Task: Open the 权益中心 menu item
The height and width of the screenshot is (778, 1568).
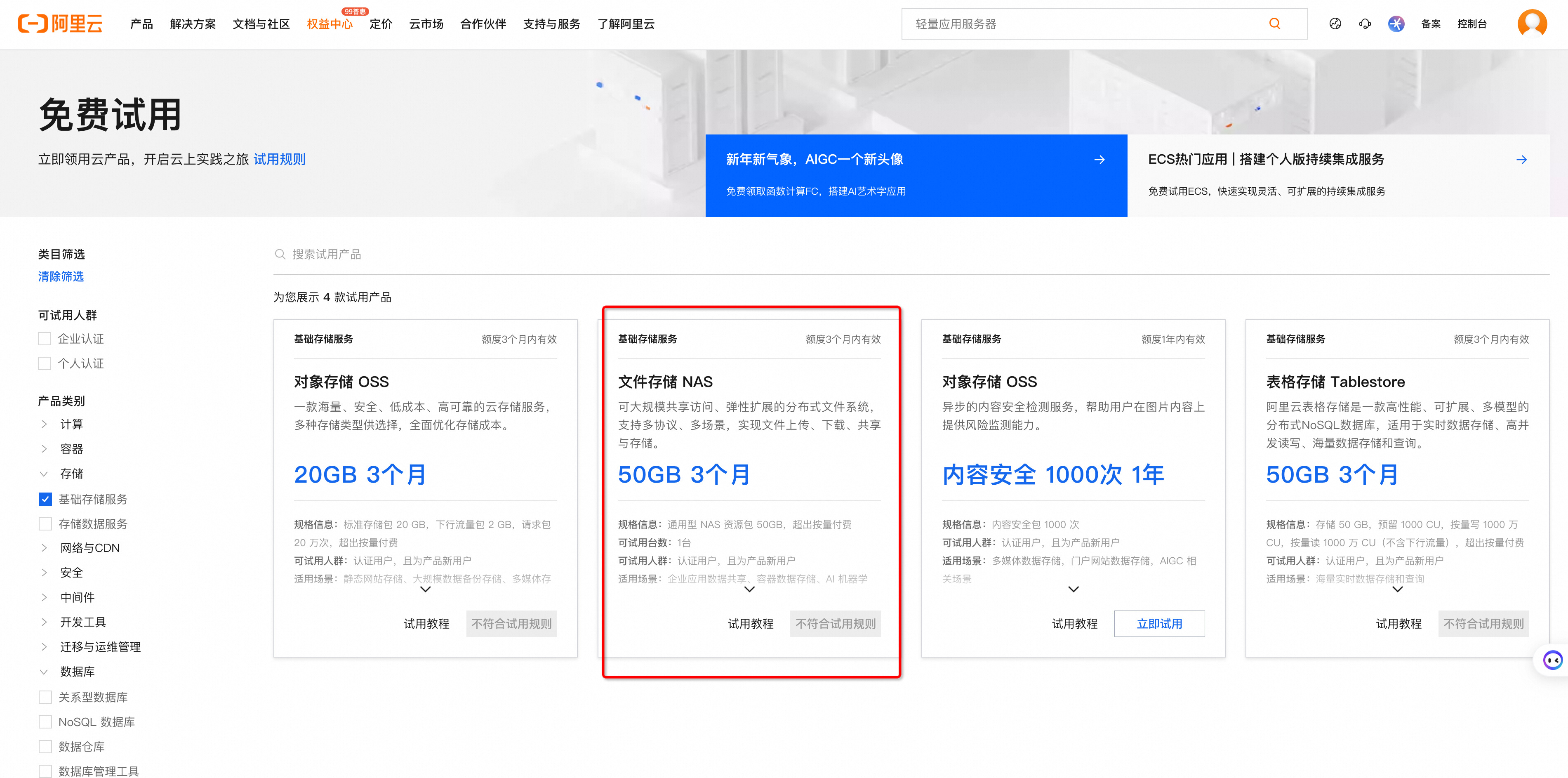Action: click(330, 24)
